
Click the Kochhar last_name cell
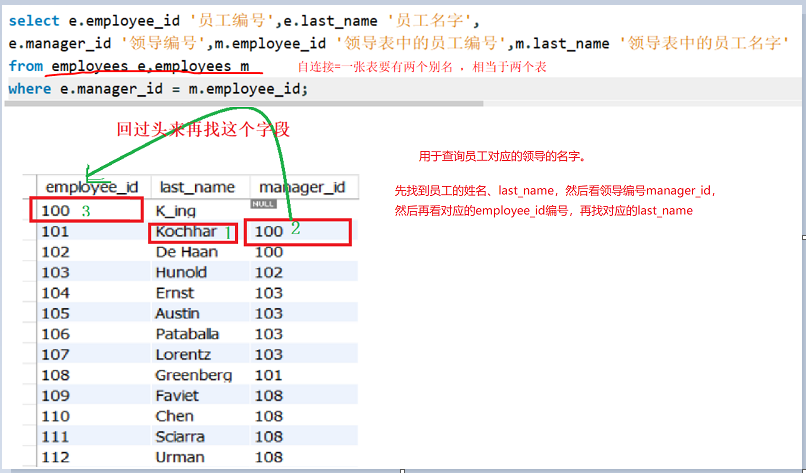pyautogui.click(x=200, y=231)
